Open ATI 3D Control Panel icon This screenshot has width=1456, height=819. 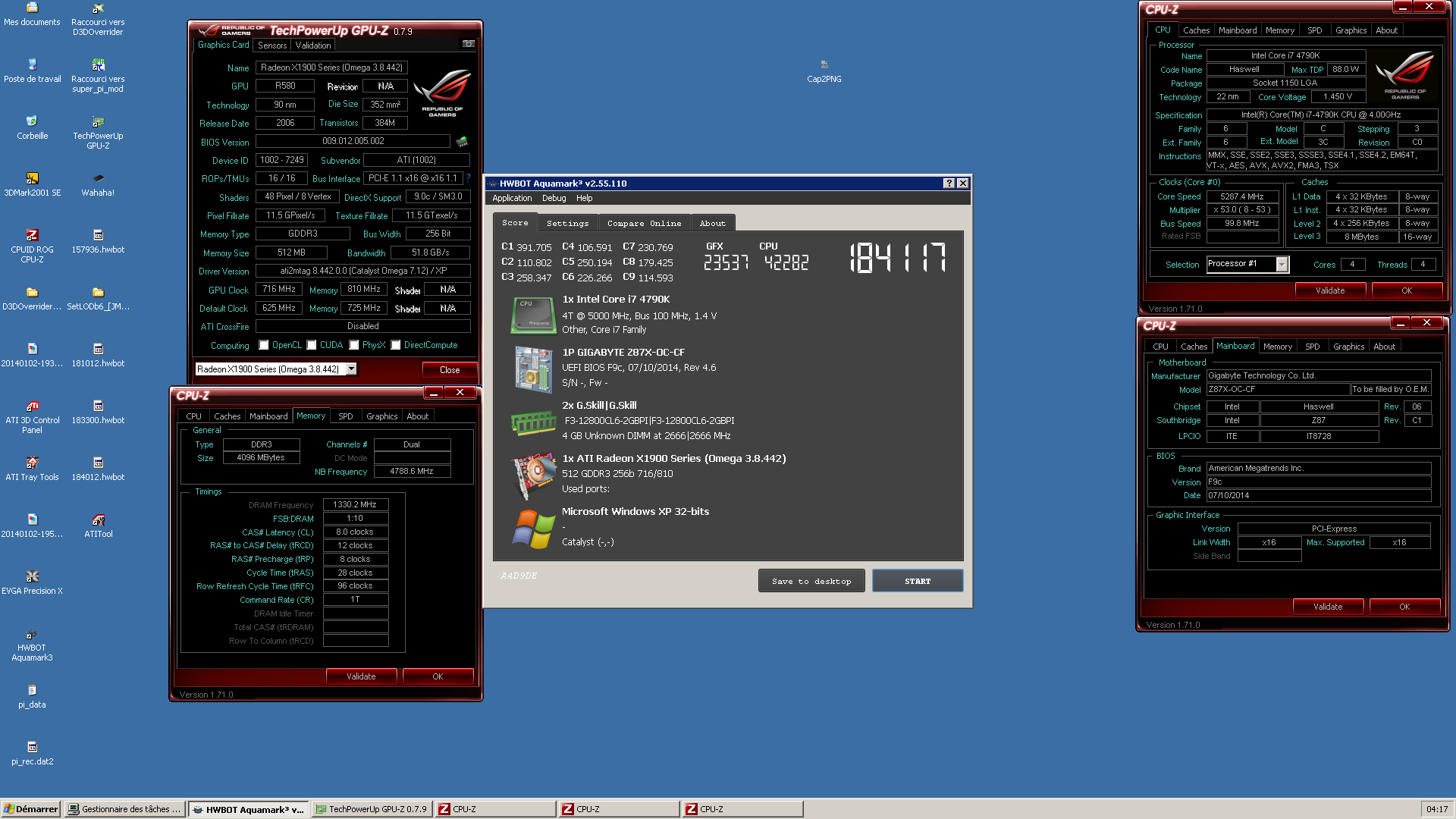tap(32, 417)
